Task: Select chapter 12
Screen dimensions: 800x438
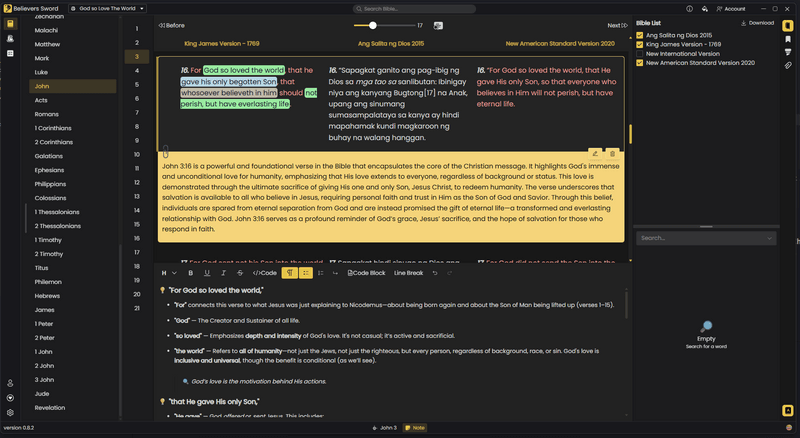Action: [x=137, y=182]
